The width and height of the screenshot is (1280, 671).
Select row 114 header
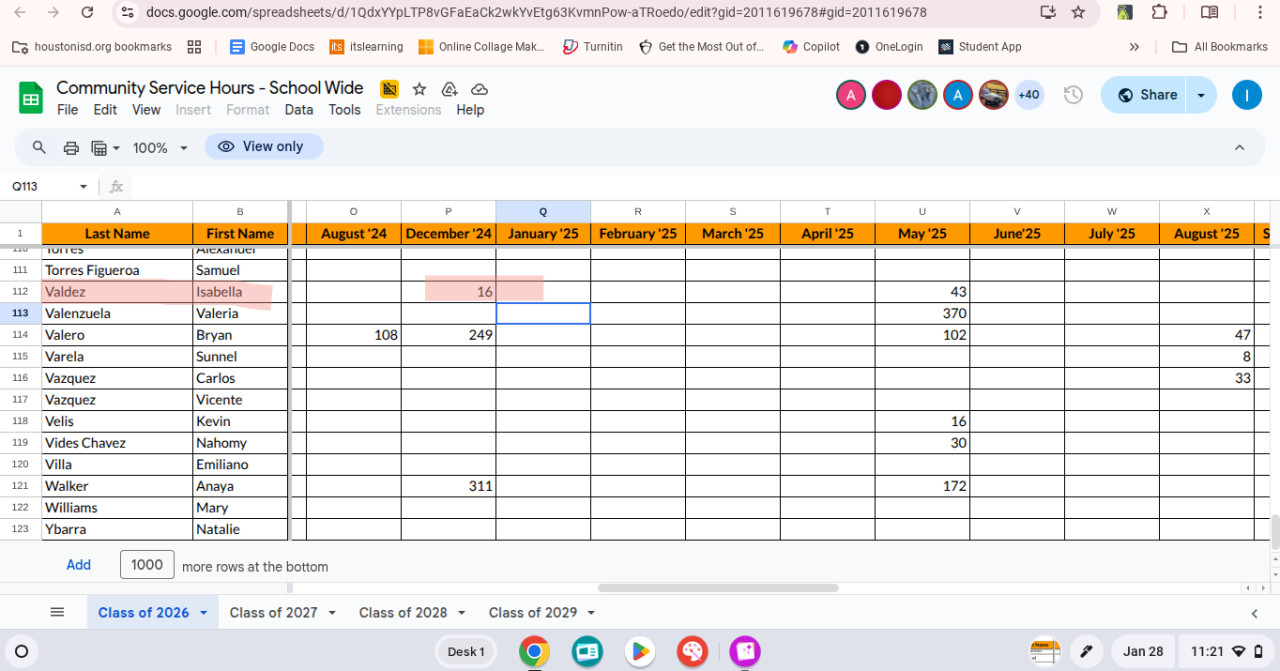(20, 335)
